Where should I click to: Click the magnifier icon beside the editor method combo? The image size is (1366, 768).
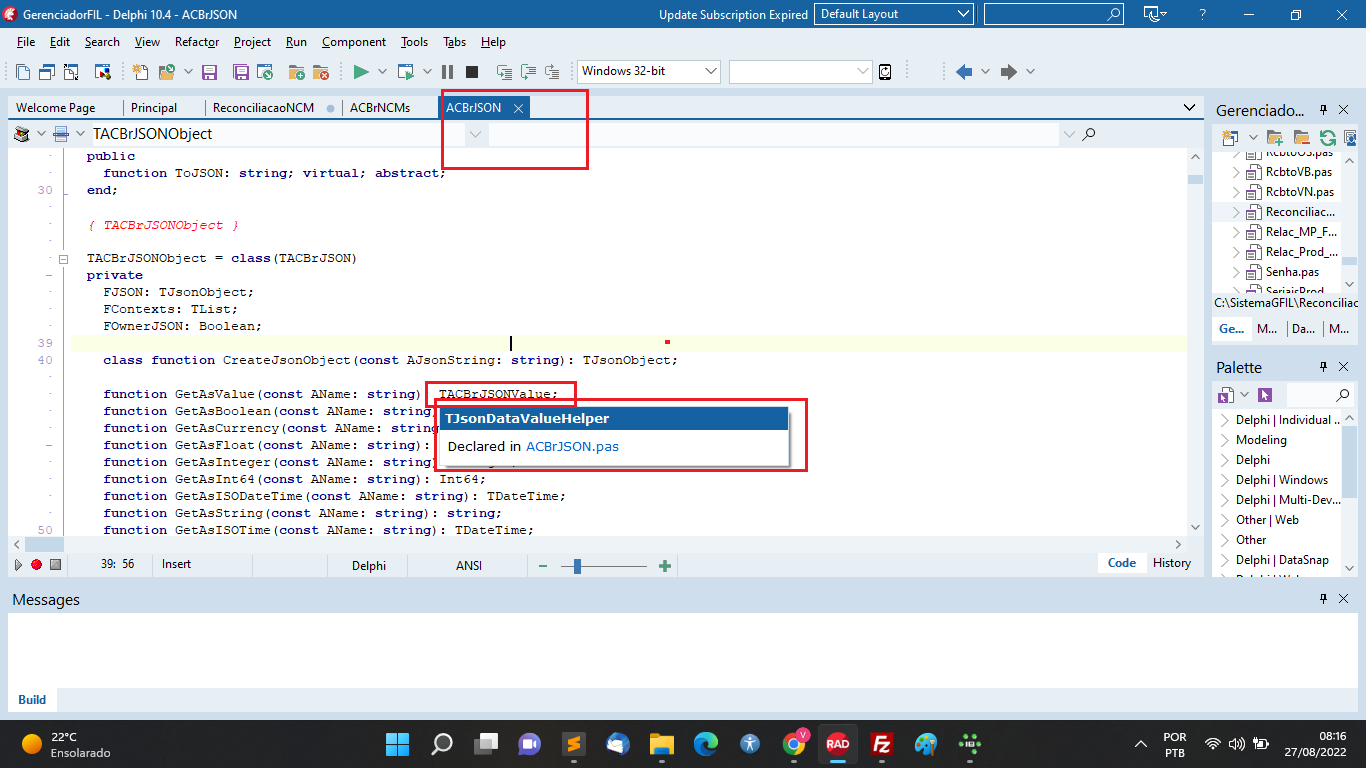[x=1089, y=134]
